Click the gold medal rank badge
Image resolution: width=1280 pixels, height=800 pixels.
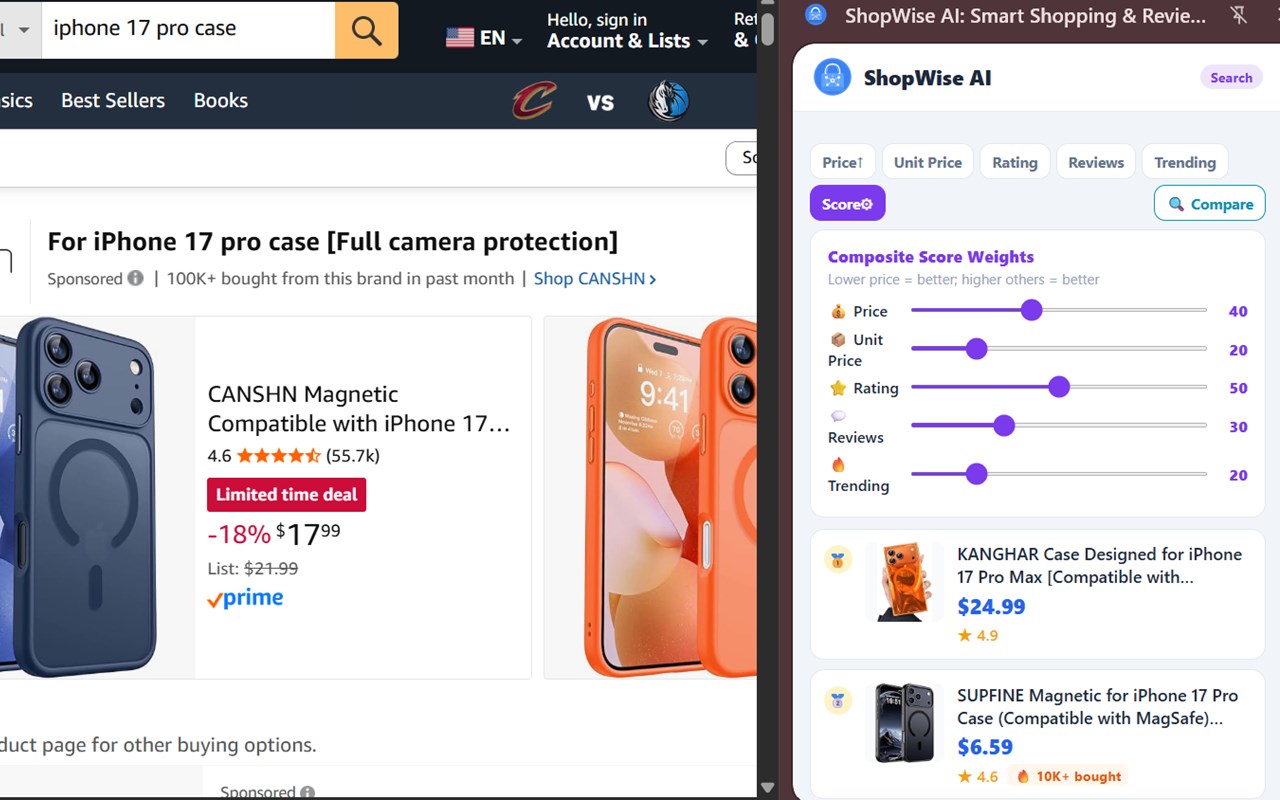pos(838,560)
